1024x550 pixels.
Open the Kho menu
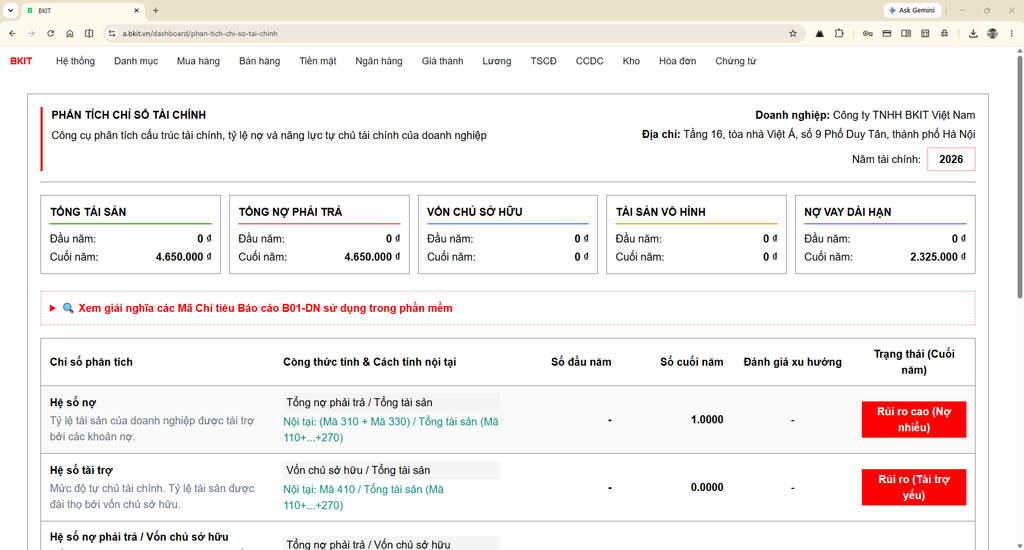[x=631, y=61]
